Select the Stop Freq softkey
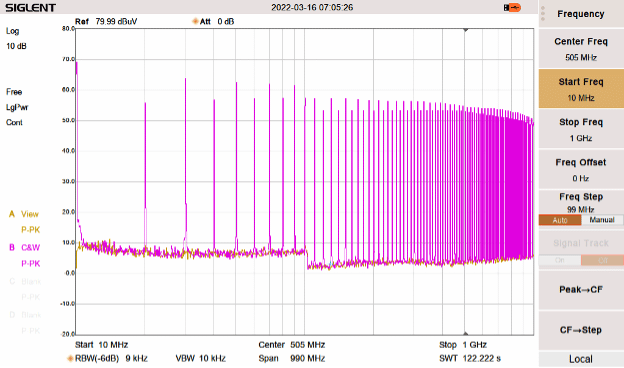This screenshot has height=368, width=624. pos(581,129)
